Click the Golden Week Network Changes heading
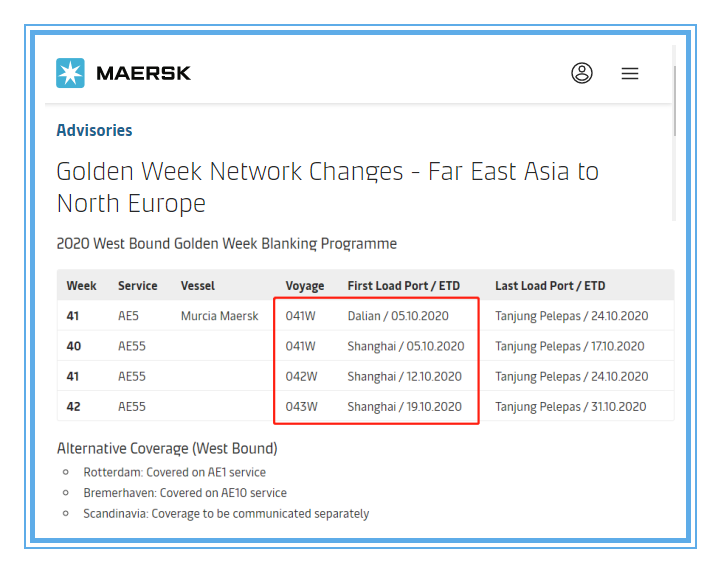Screen dimensions: 721x573 point(327,187)
